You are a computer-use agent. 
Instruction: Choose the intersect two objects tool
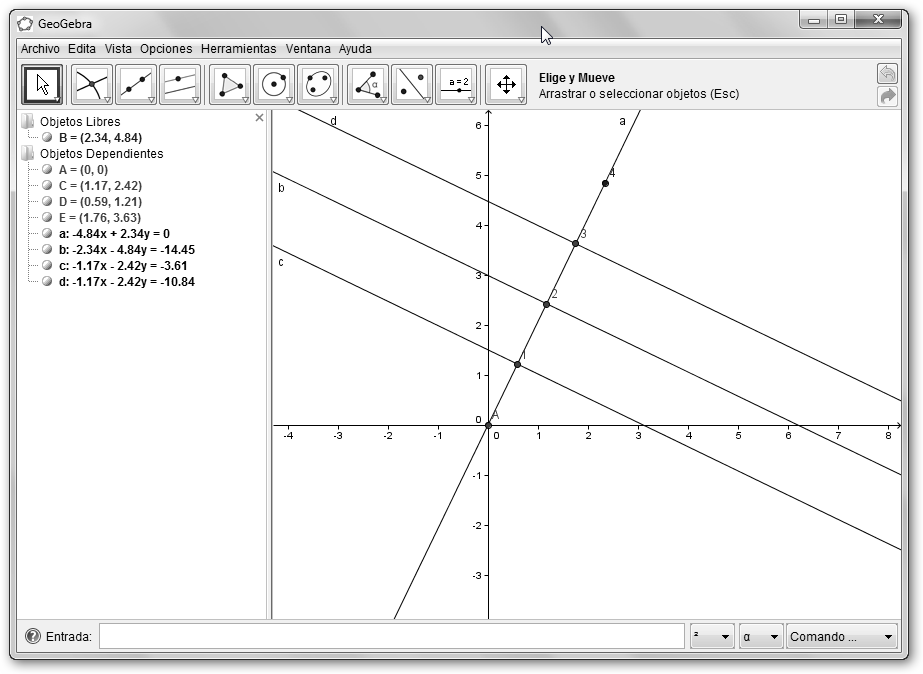pos(92,85)
